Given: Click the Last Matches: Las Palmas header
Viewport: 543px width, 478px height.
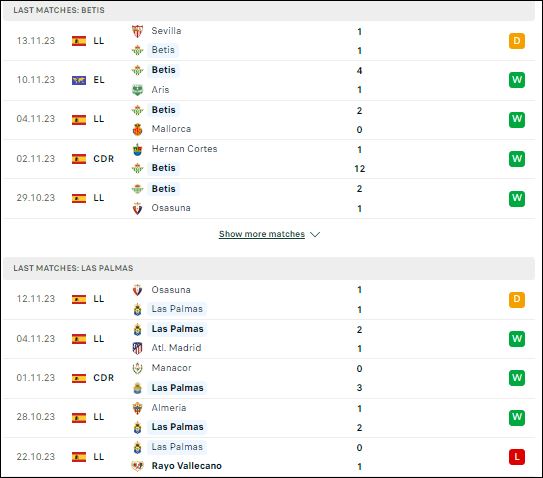Looking at the screenshot, I should point(73,268).
